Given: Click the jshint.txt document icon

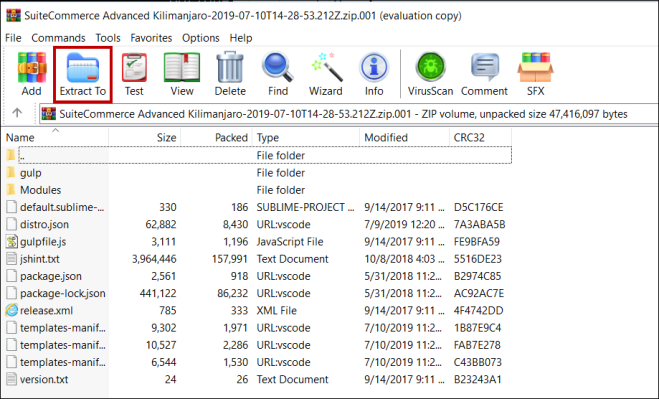Looking at the screenshot, I should pos(12,259).
